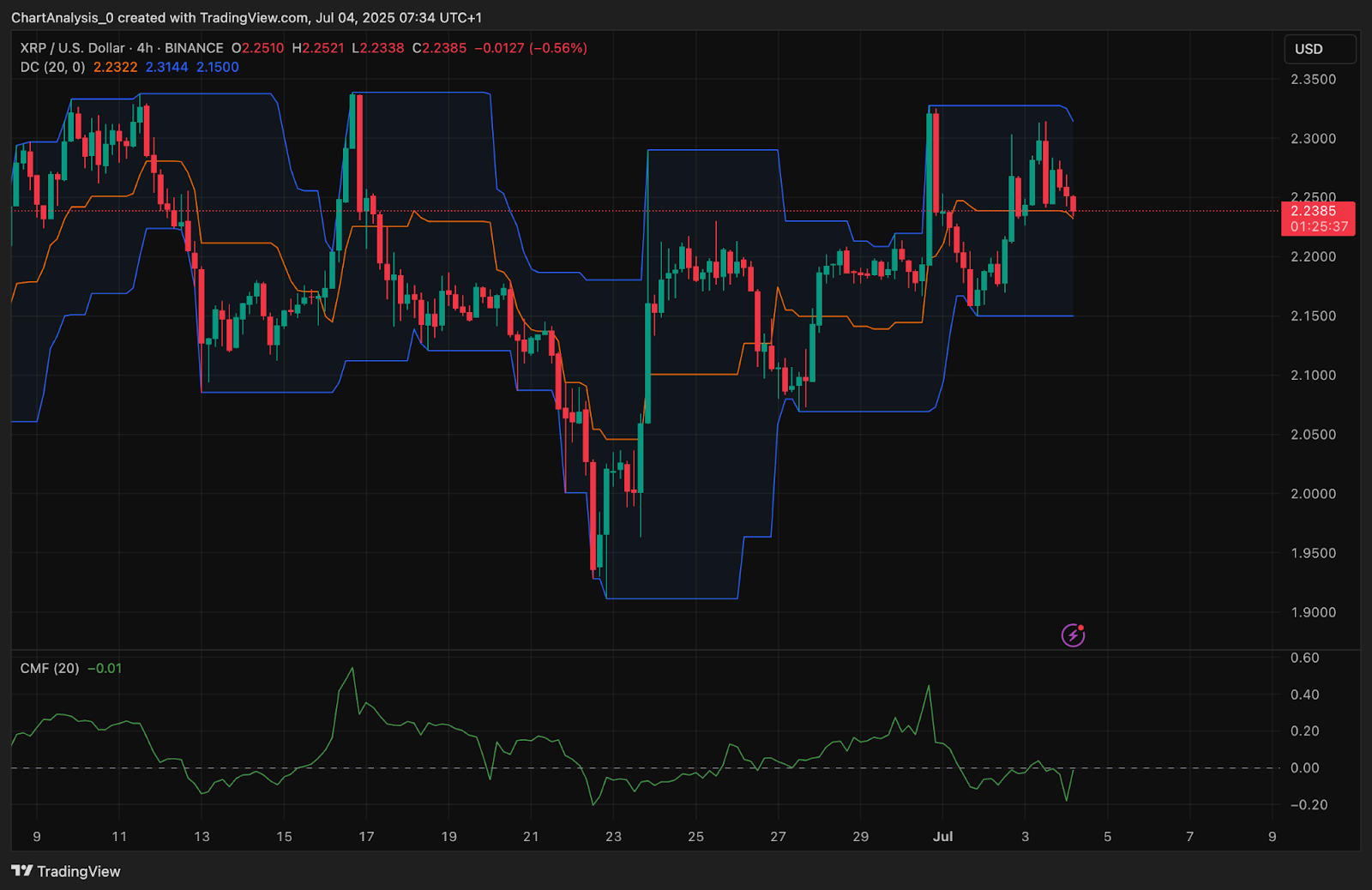Click the Jul label on the time axis

point(942,836)
